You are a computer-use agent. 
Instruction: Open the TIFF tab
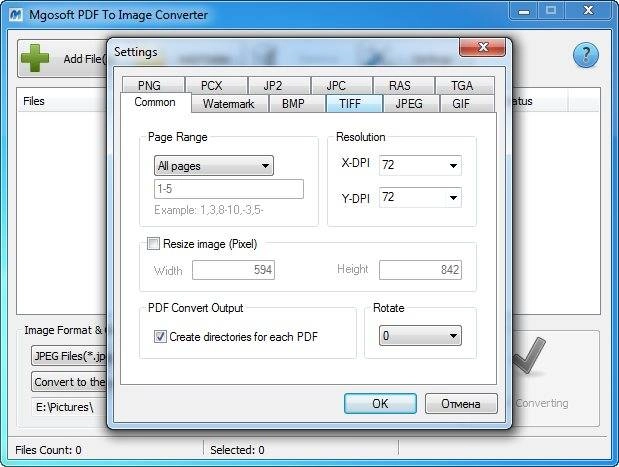(x=354, y=104)
